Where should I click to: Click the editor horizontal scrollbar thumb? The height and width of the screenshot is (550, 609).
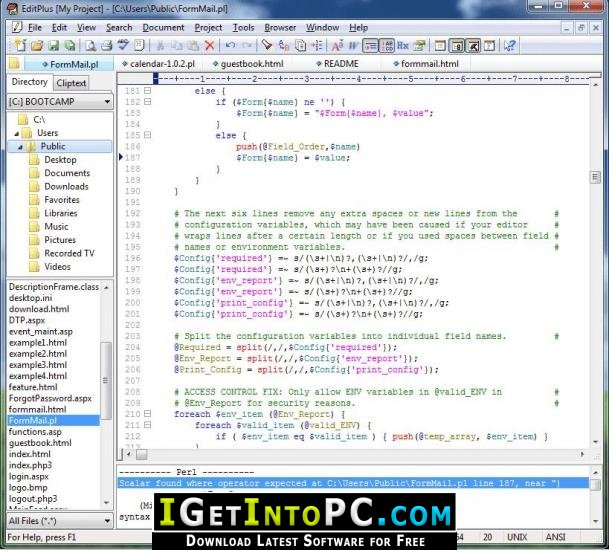(142, 454)
